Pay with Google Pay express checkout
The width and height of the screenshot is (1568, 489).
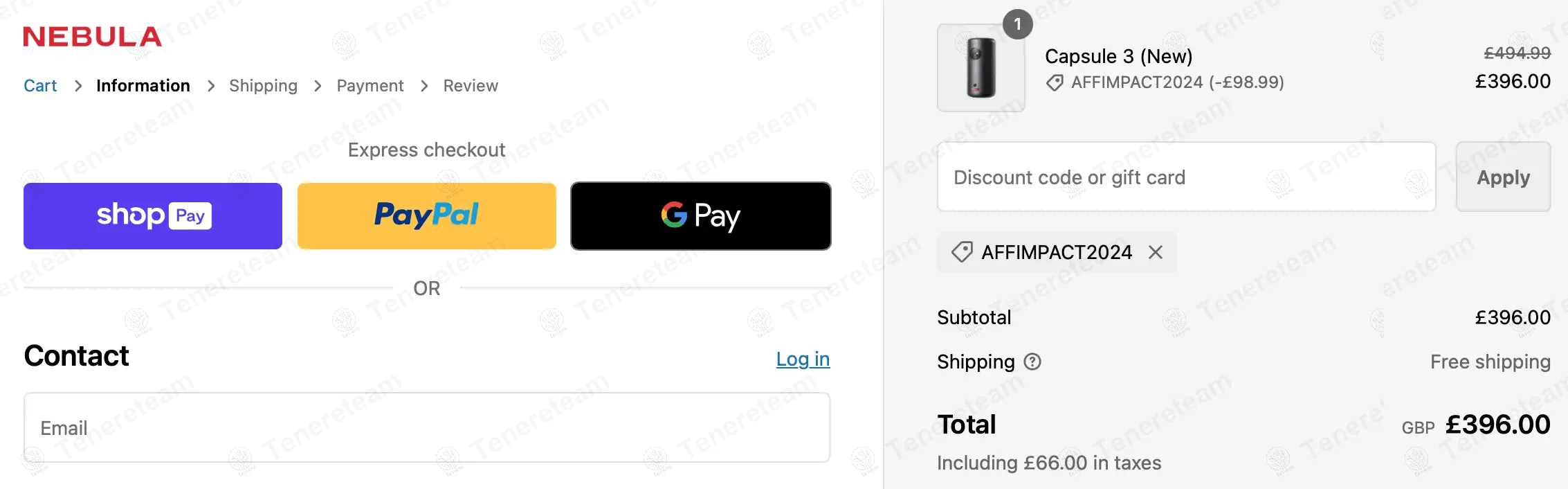click(700, 216)
